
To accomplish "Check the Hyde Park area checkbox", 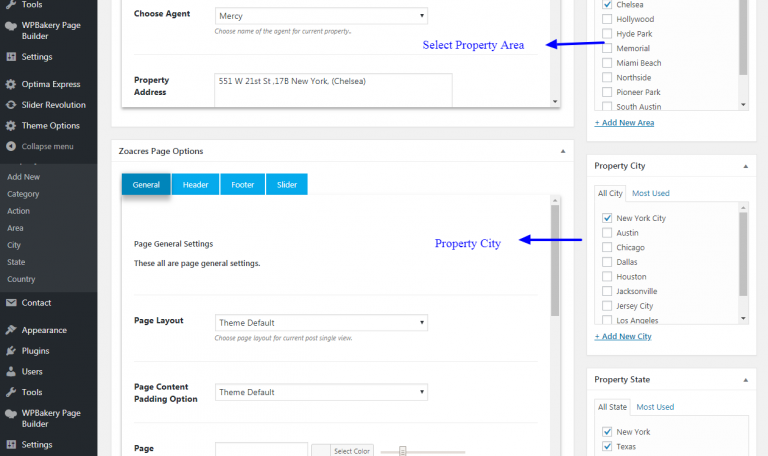I will pos(607,34).
